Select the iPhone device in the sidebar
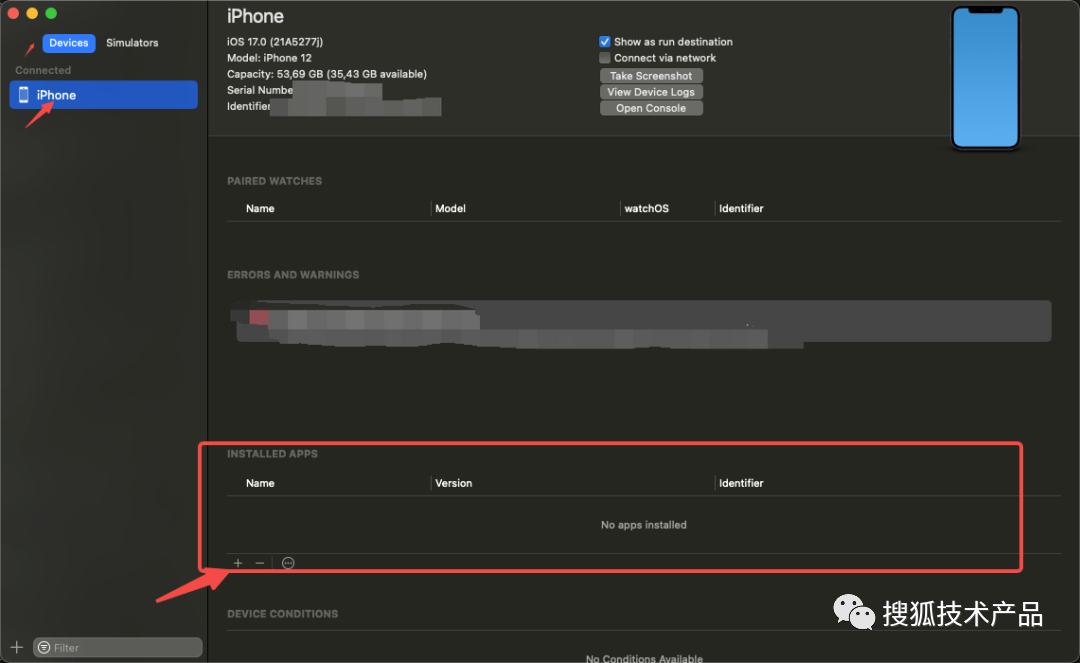 click(x=103, y=95)
